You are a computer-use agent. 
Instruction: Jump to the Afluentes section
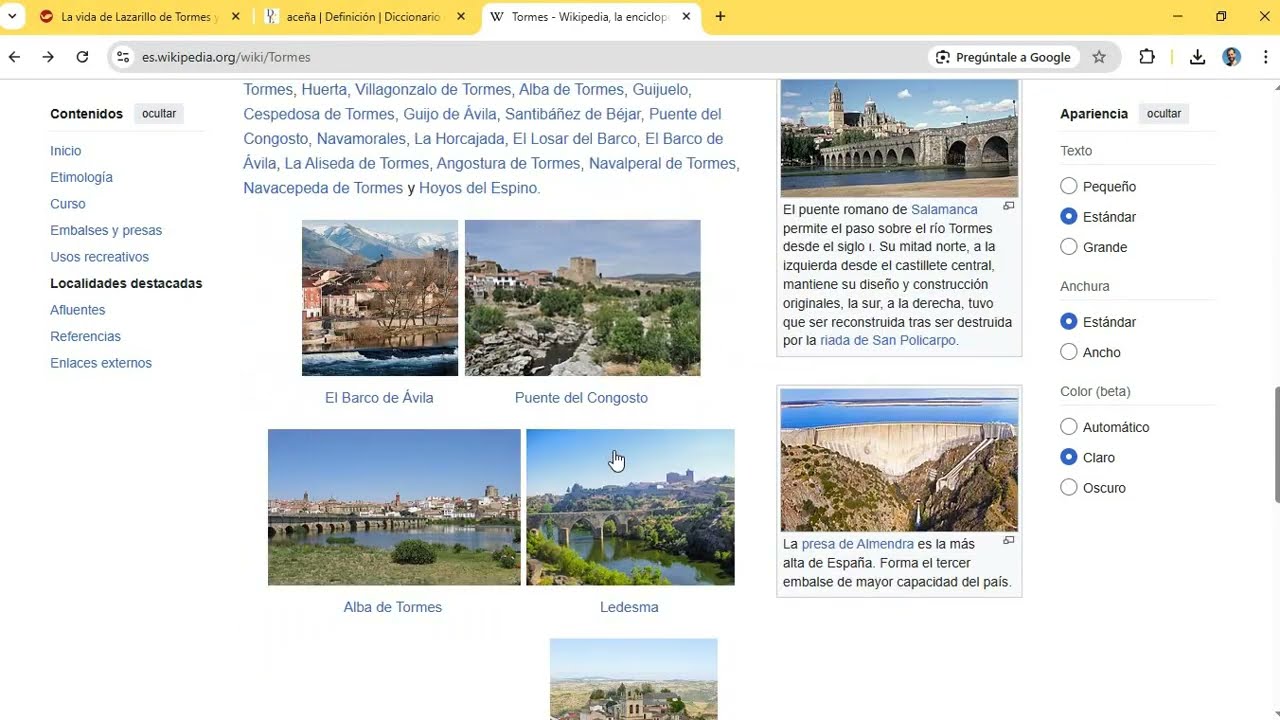78,310
